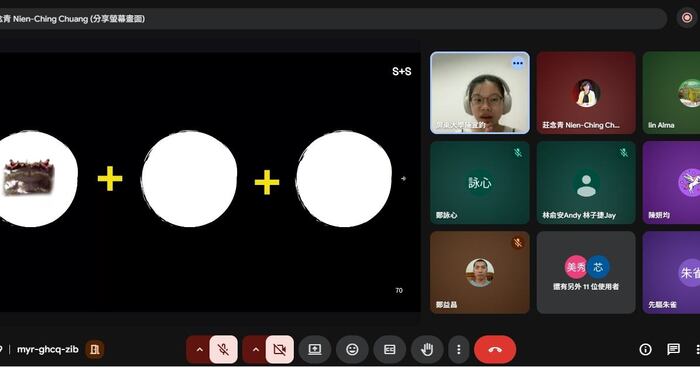Click the recording indicator icon at top
This screenshot has height=367, width=700.
(687, 18)
